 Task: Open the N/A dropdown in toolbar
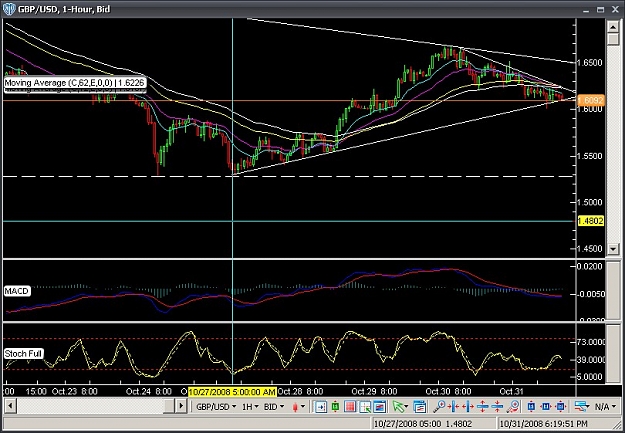[x=605, y=407]
